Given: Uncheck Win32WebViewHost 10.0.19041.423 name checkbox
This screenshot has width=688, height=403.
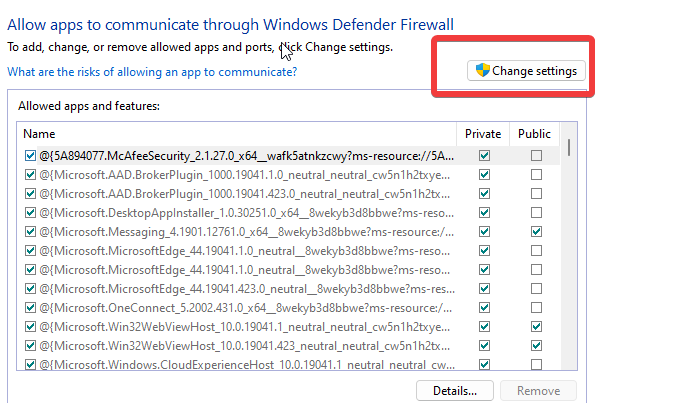Looking at the screenshot, I should point(30,345).
